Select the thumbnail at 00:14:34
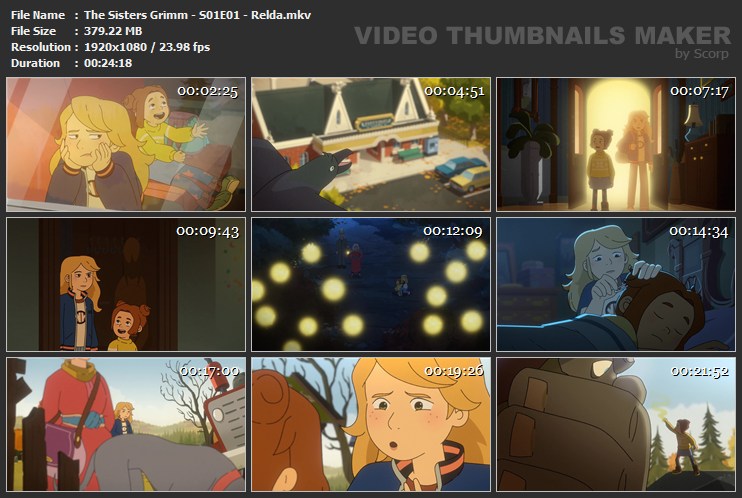 point(616,285)
